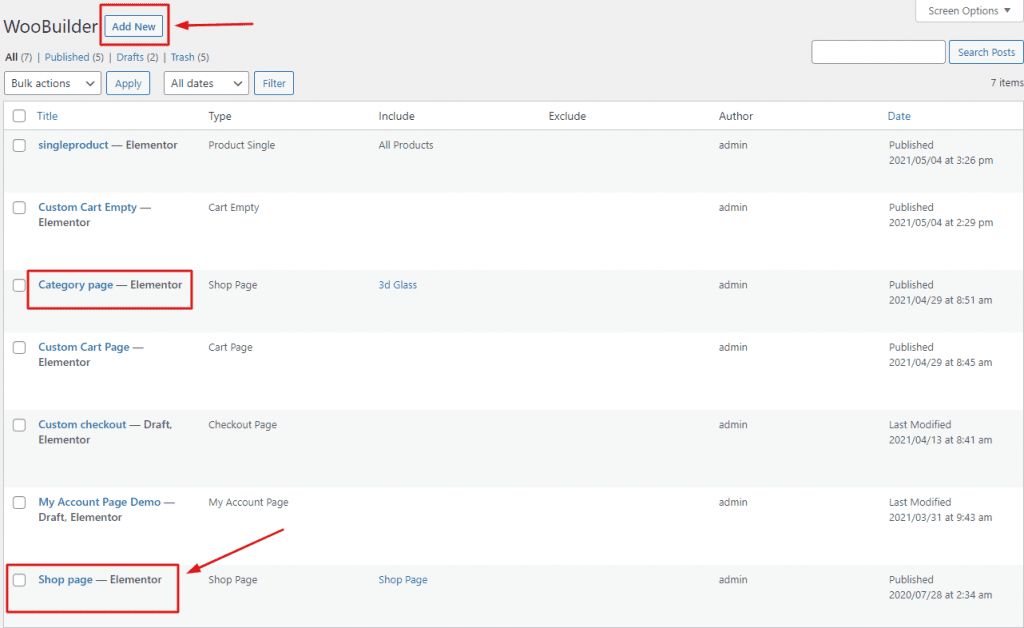Click the Search Posts button
Image resolution: width=1024 pixels, height=628 pixels.
pos(985,51)
